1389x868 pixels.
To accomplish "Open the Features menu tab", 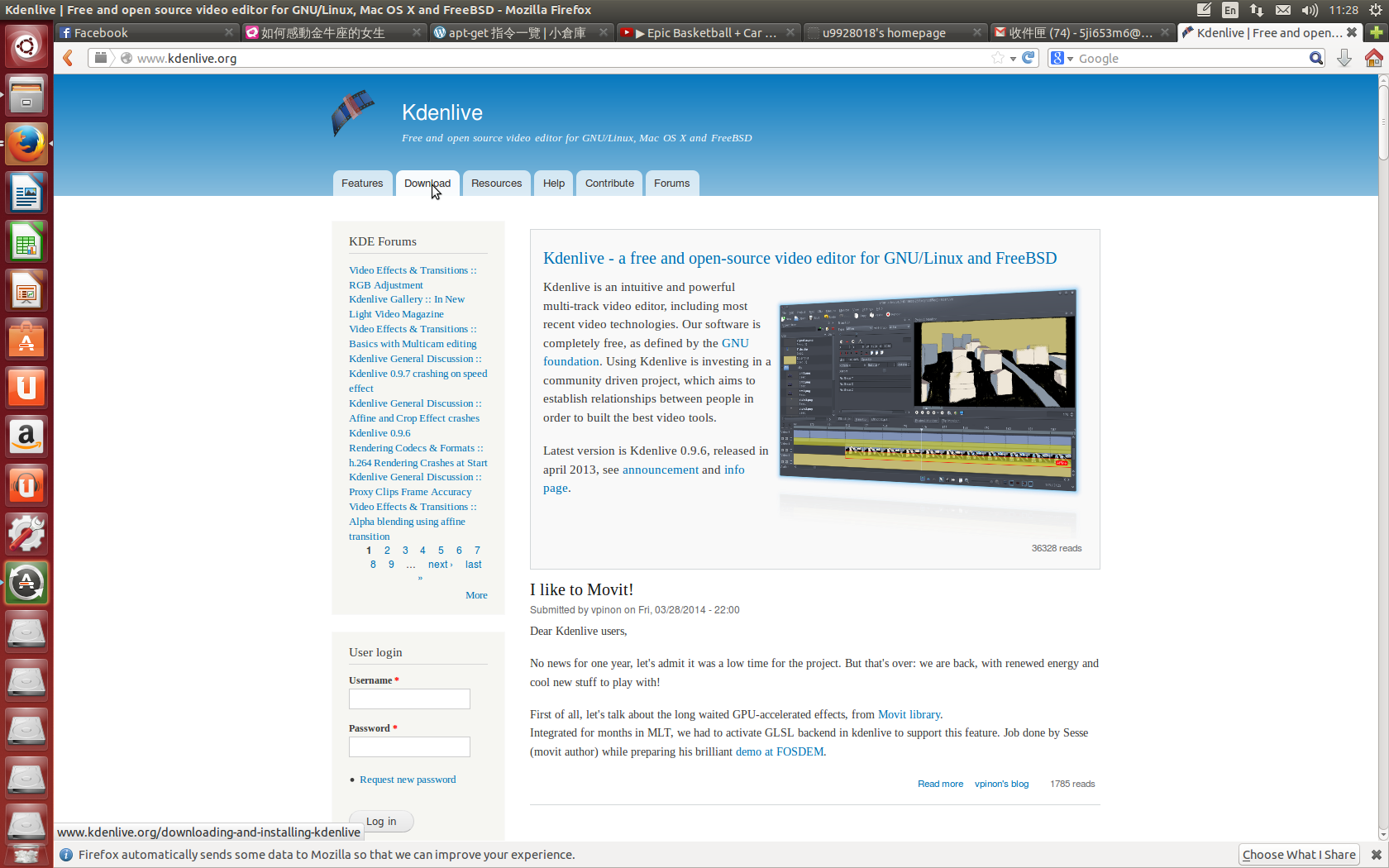I will (362, 184).
